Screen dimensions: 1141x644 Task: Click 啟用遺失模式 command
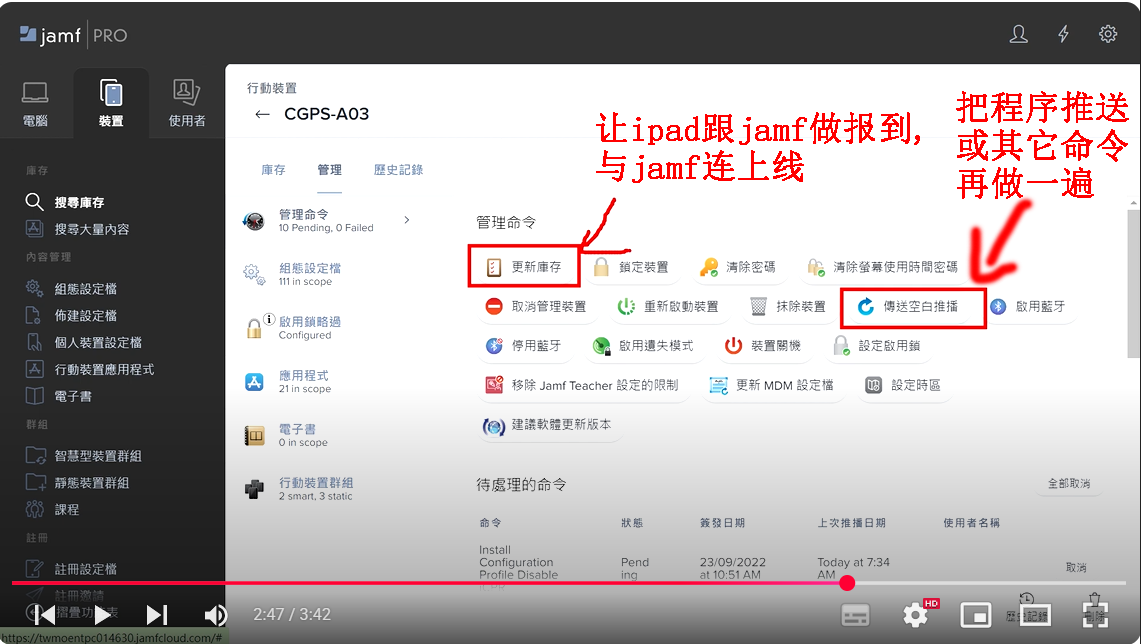tap(643, 346)
